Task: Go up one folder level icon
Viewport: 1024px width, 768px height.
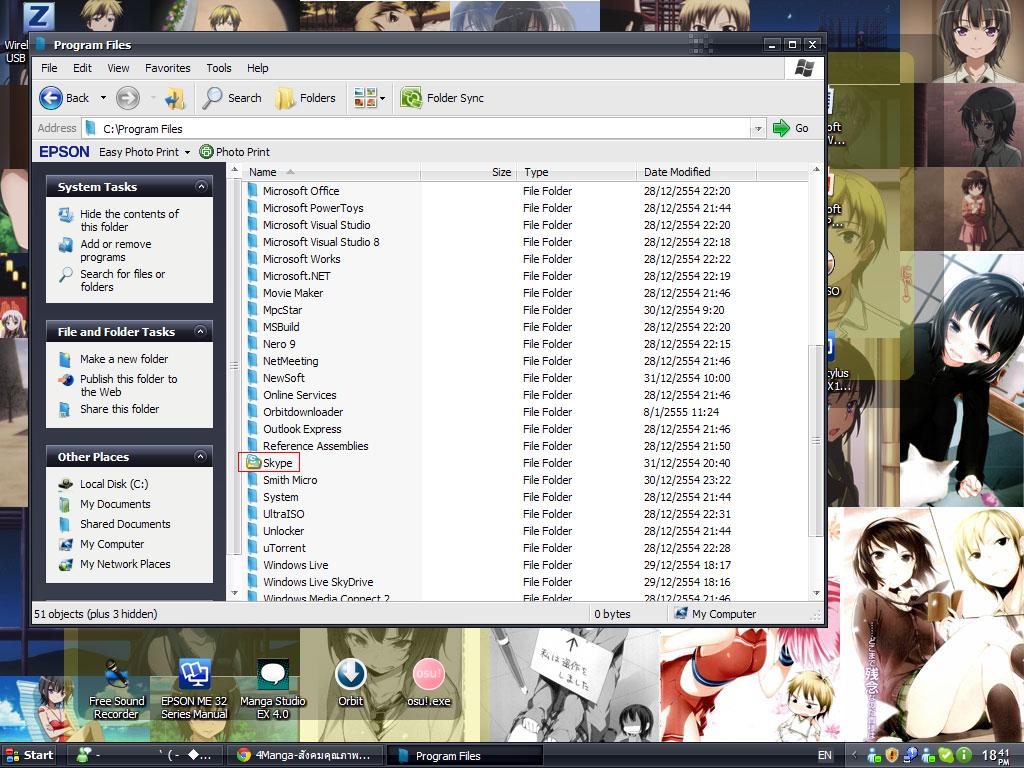Action: tap(174, 98)
